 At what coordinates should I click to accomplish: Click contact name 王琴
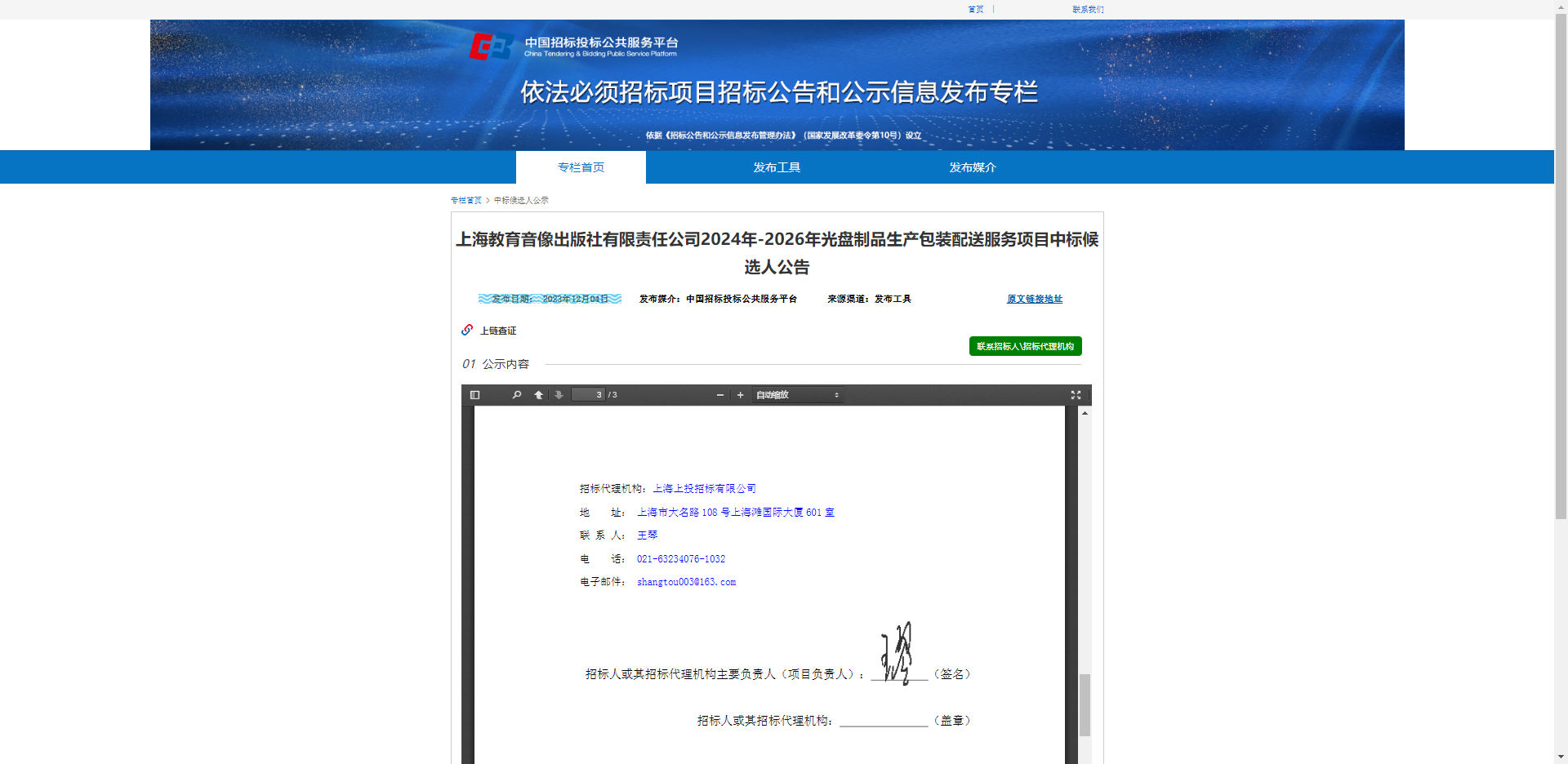coord(647,535)
